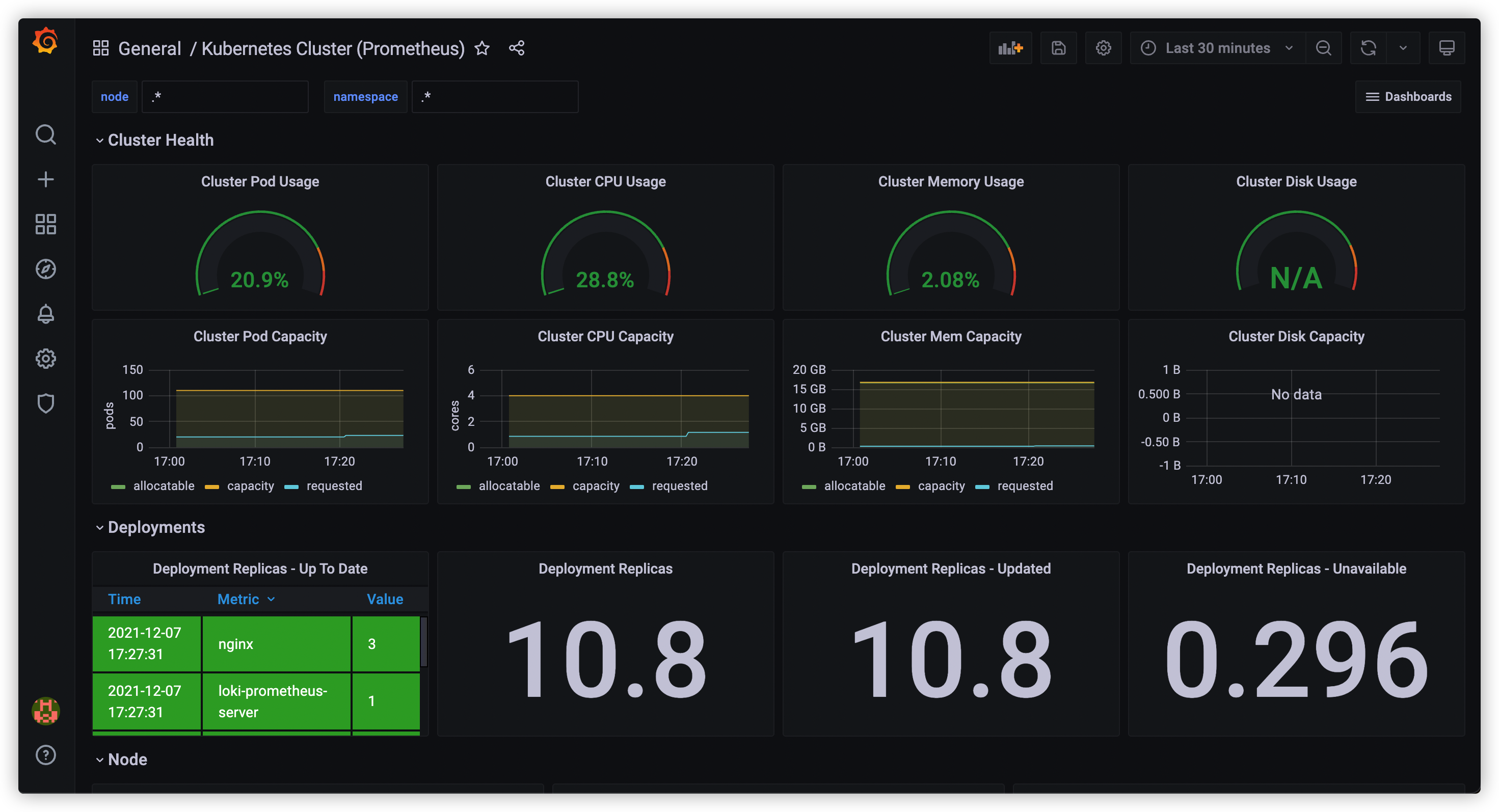1499x812 pixels.
Task: Open the Cluster Pod Capacity panel title menu
Action: coord(260,336)
